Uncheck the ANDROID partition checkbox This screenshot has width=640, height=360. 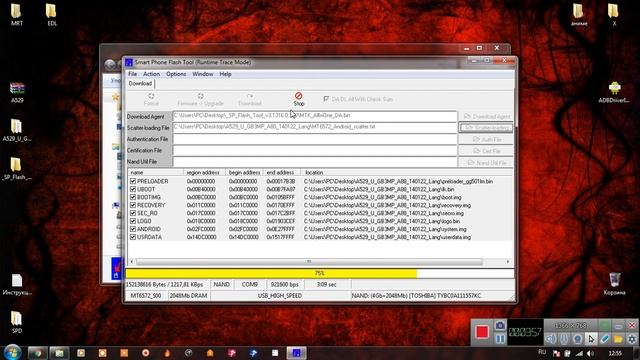coord(133,229)
